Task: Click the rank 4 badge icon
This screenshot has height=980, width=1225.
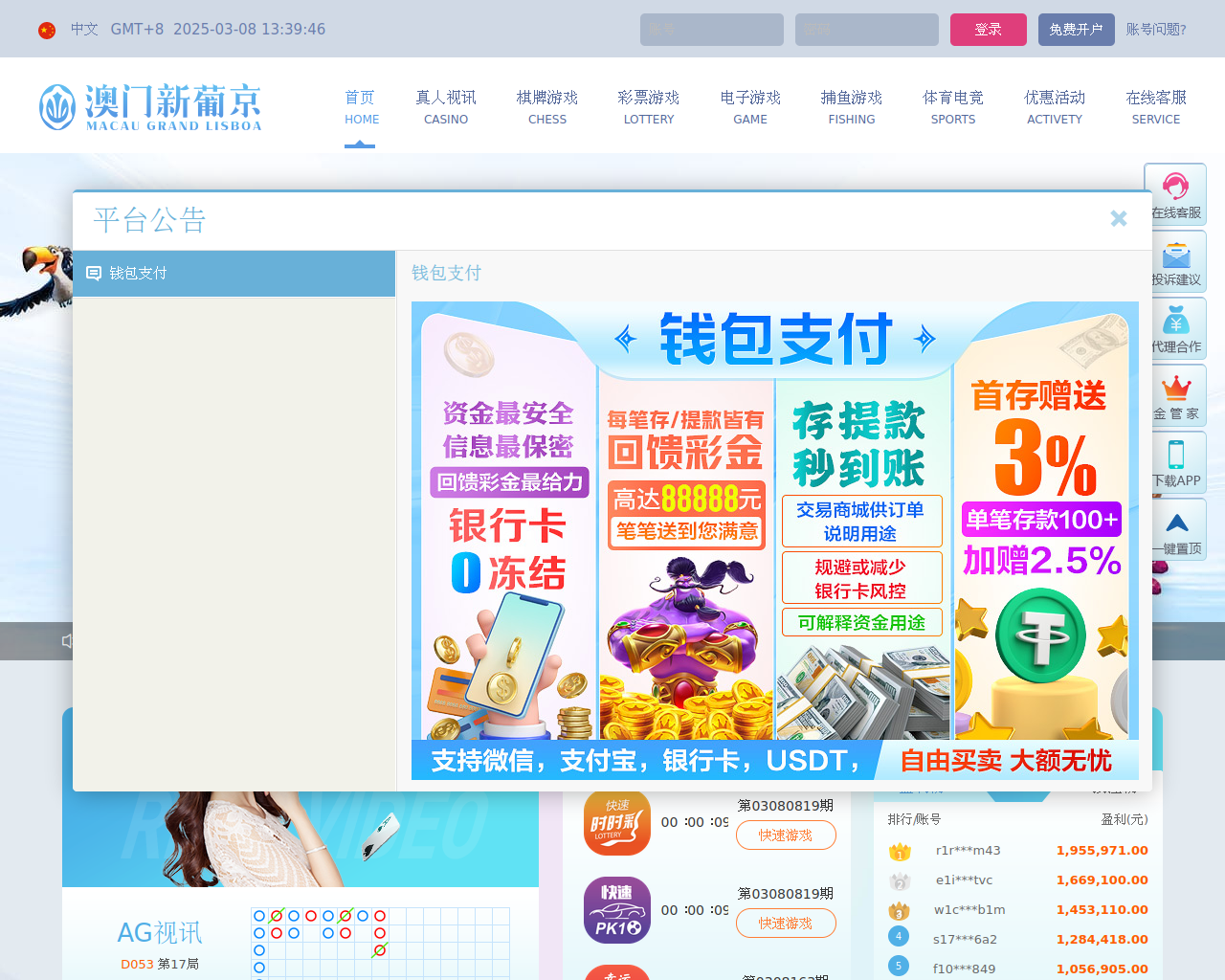Action: tap(899, 936)
